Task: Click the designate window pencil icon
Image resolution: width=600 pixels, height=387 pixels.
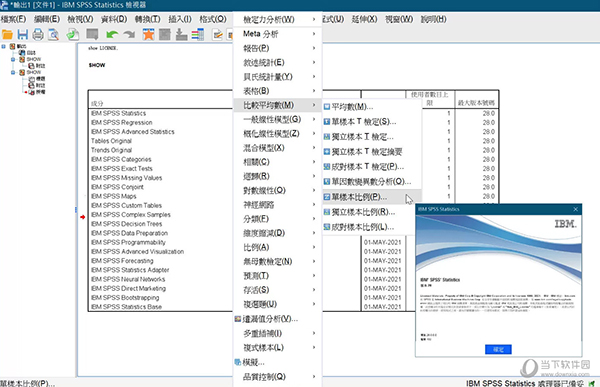Action: [218, 34]
